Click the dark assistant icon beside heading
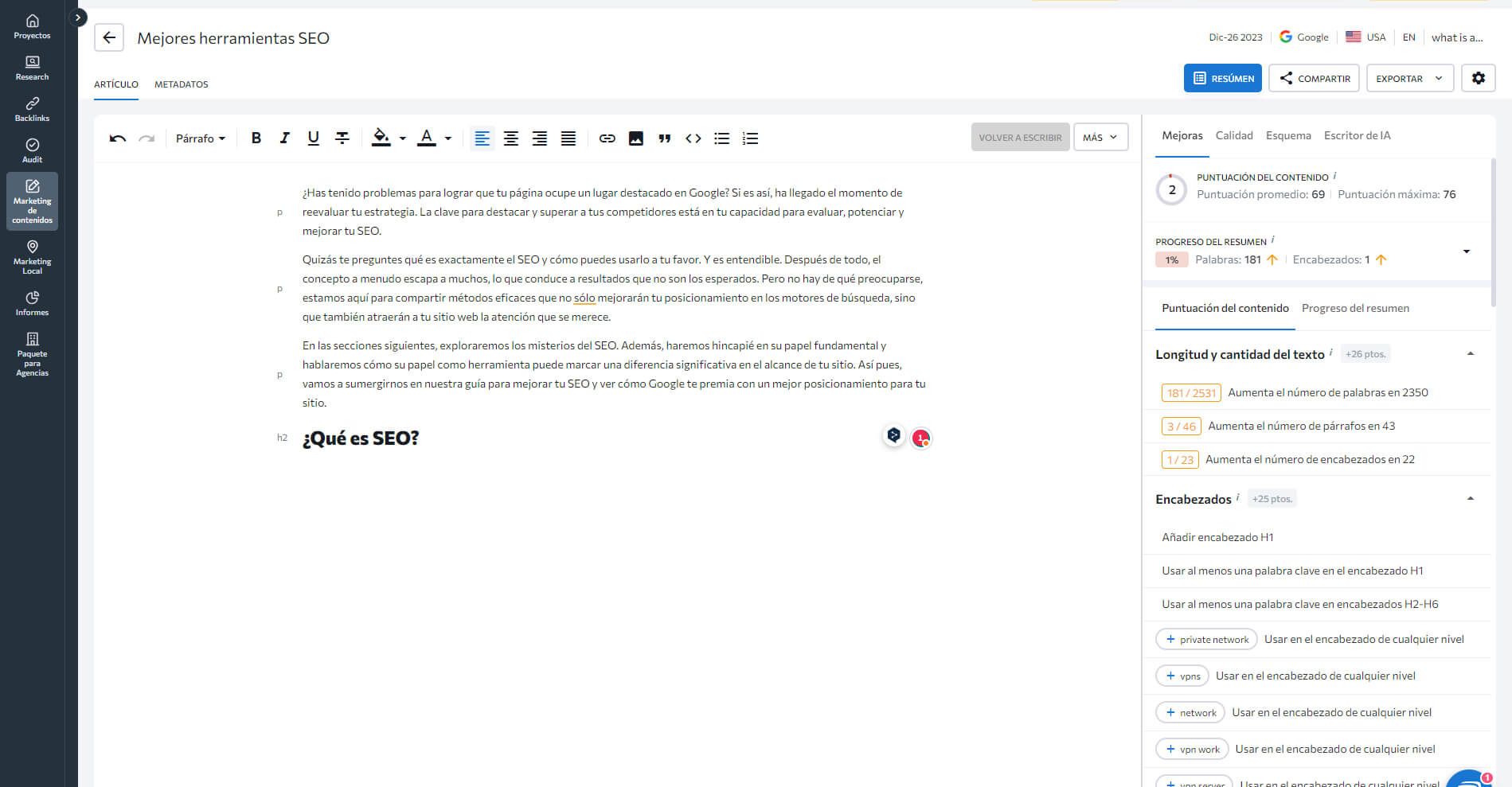Screen dimensions: 1512x787 893,435
